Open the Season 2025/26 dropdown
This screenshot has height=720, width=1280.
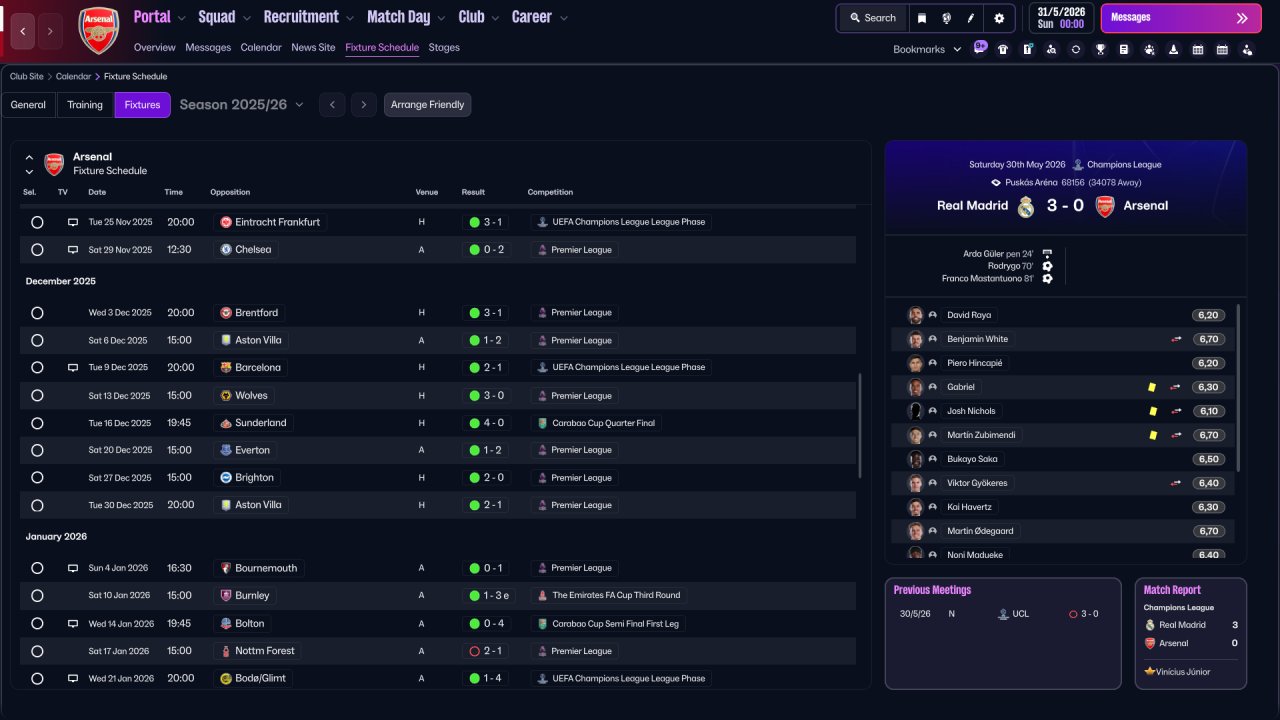(x=241, y=105)
